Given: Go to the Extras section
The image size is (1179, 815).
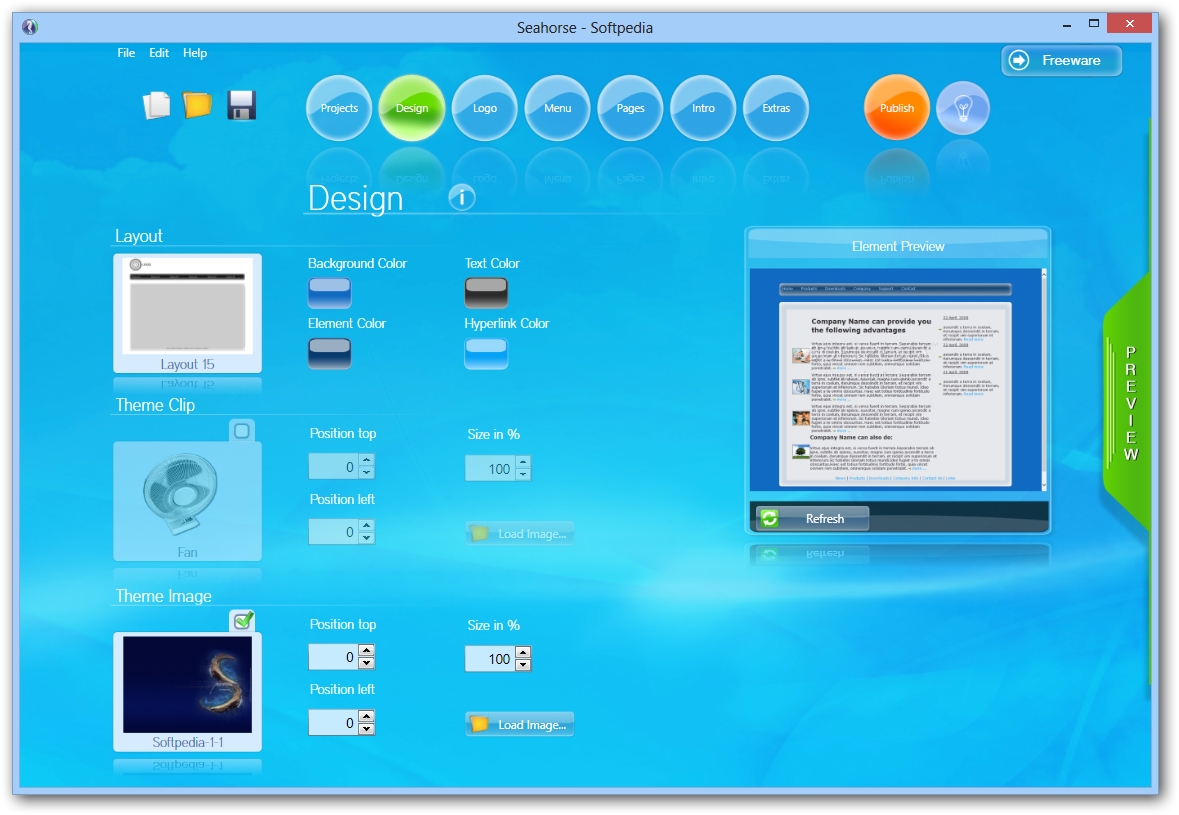Looking at the screenshot, I should coord(776,108).
